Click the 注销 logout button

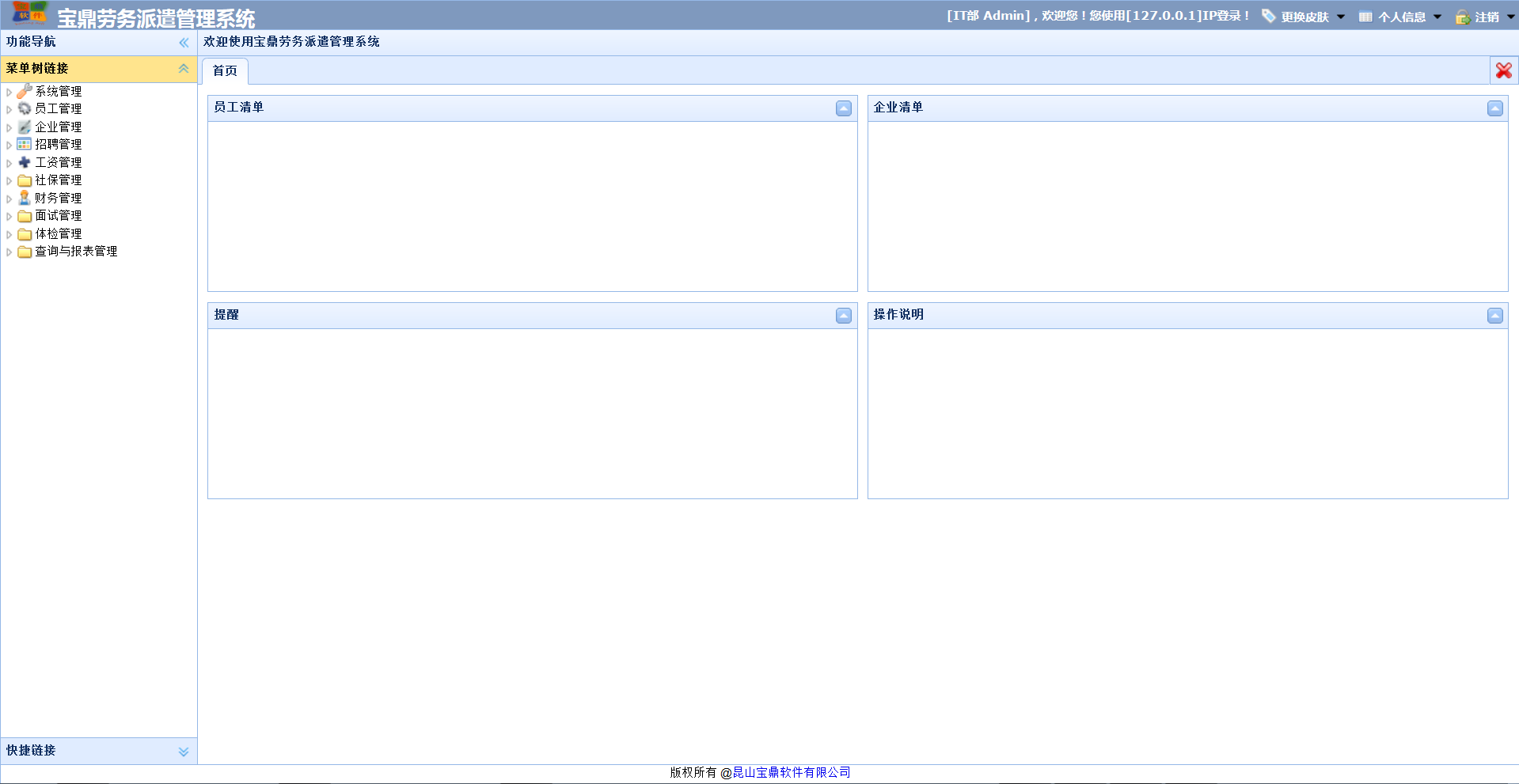[x=1486, y=17]
